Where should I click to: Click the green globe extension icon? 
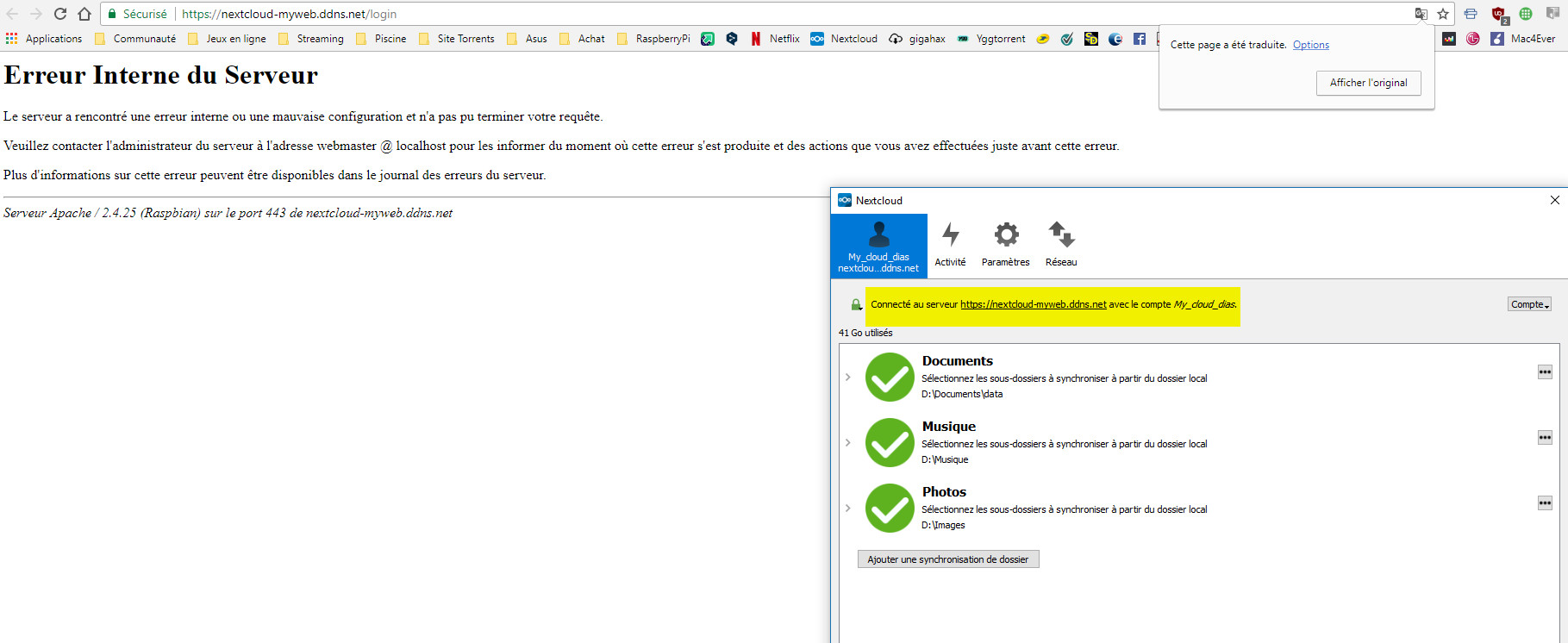click(1526, 14)
